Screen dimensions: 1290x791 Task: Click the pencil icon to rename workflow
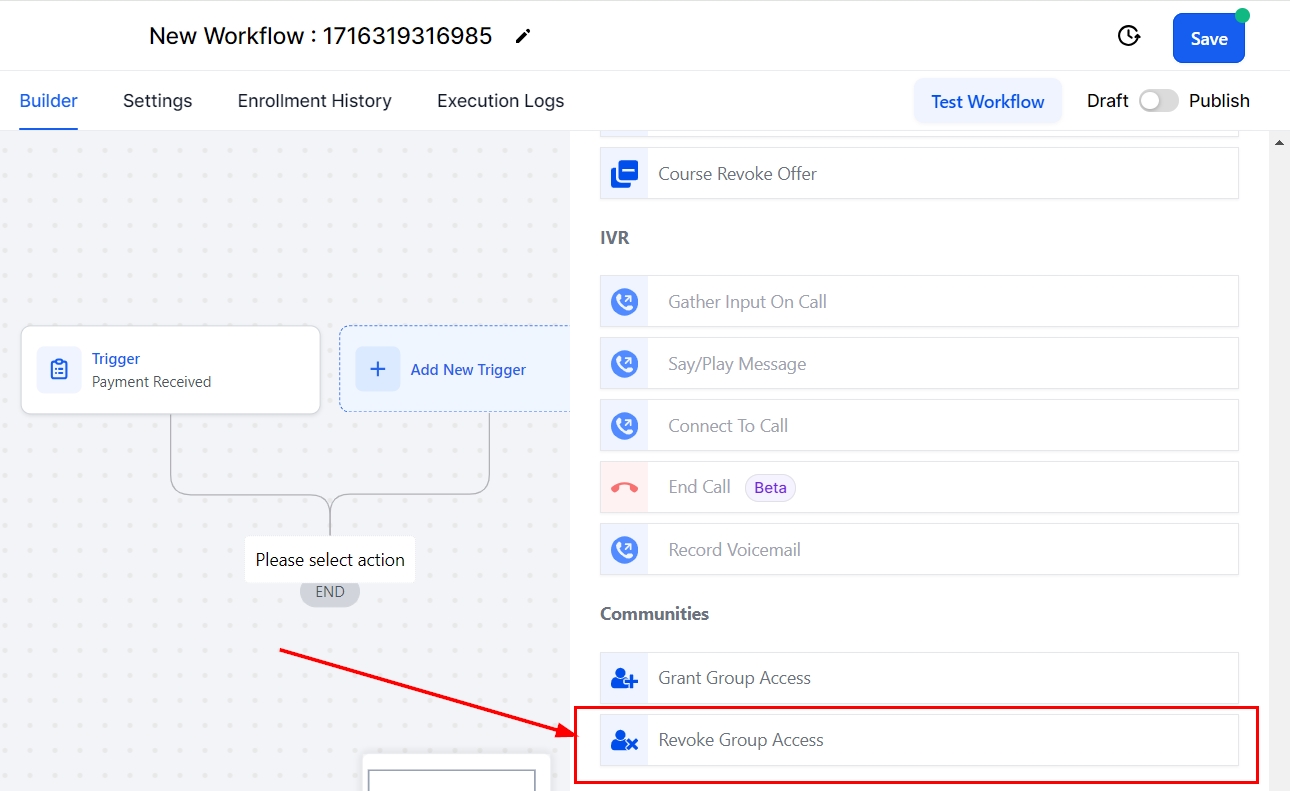pyautogui.click(x=523, y=37)
